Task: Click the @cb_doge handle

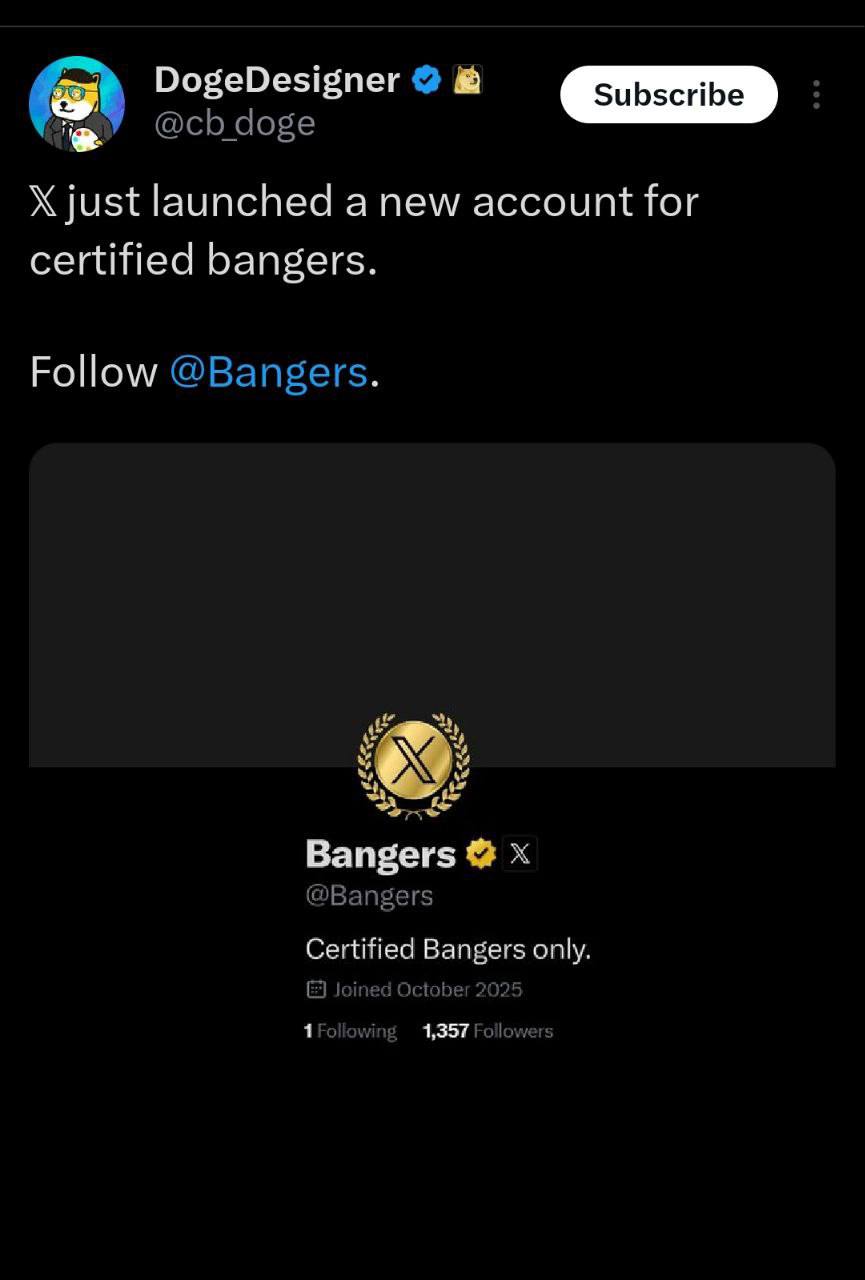Action: point(235,123)
